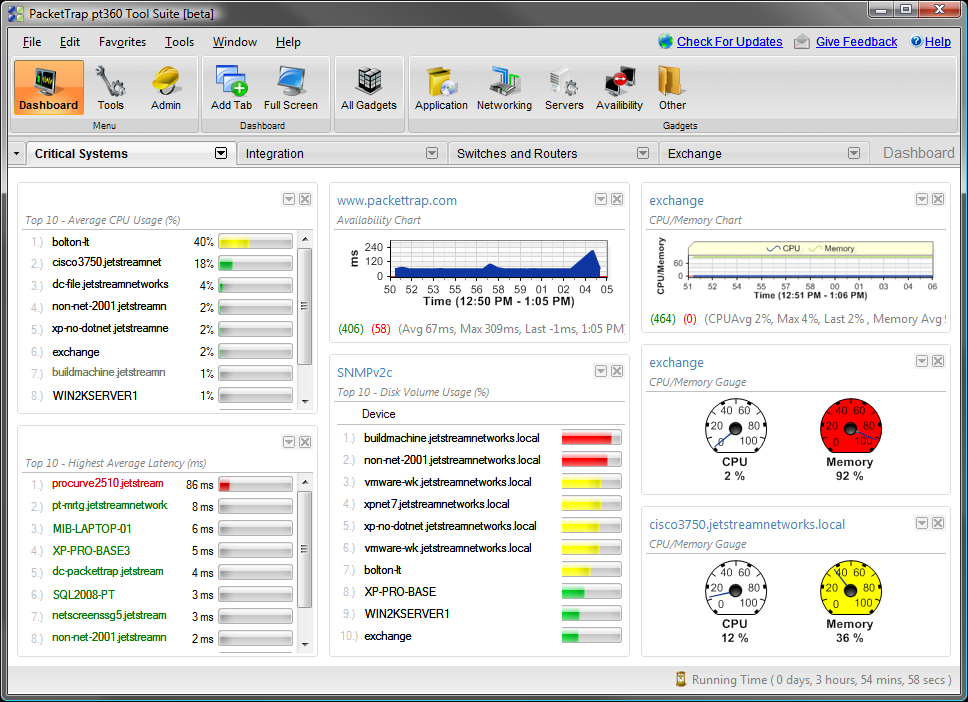Viewport: 968px width, 702px height.
Task: Click the Check For Updates link
Action: (730, 41)
